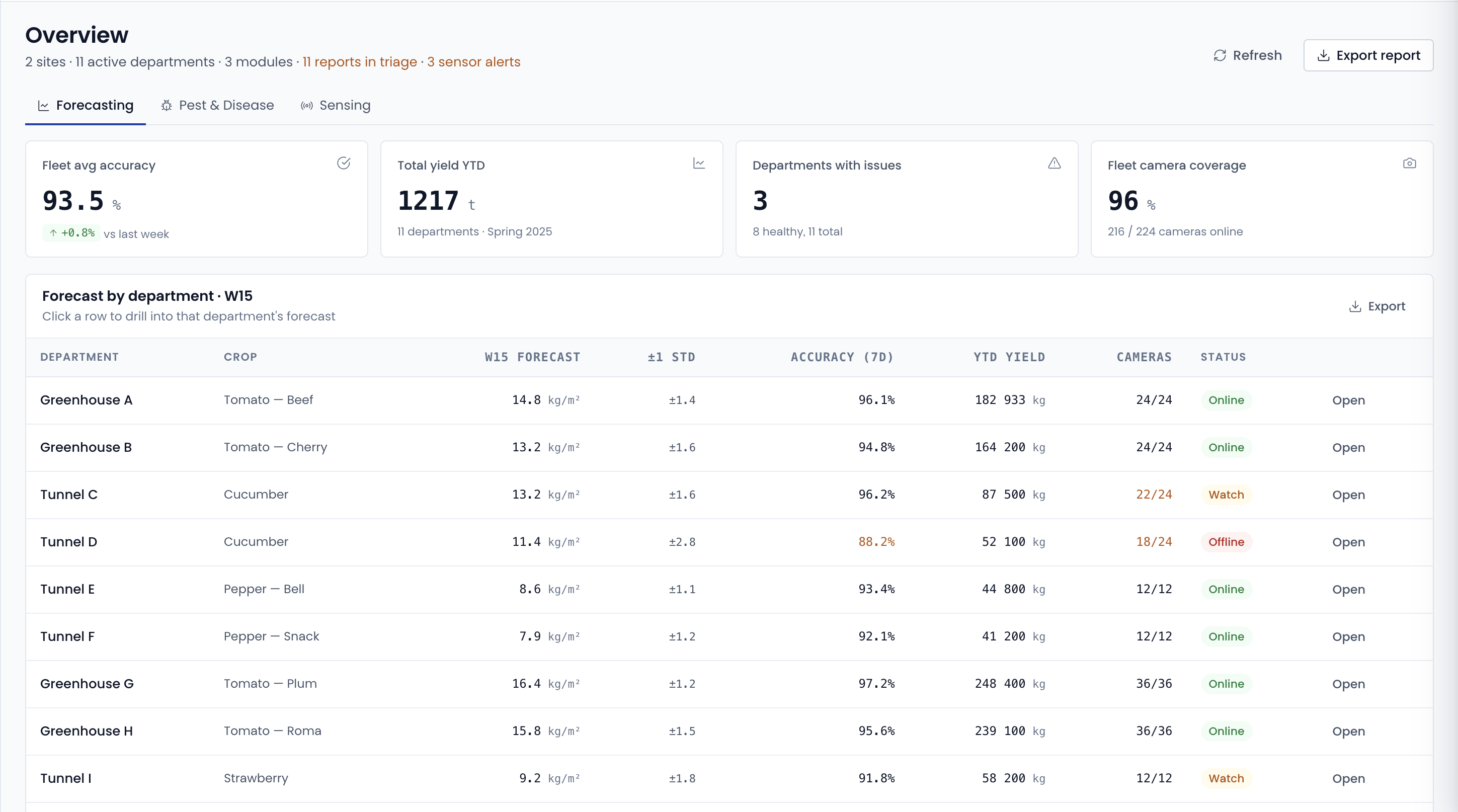Sort by the Accuracy (7D) column header
Image resolution: width=1458 pixels, height=812 pixels.
pos(842,357)
